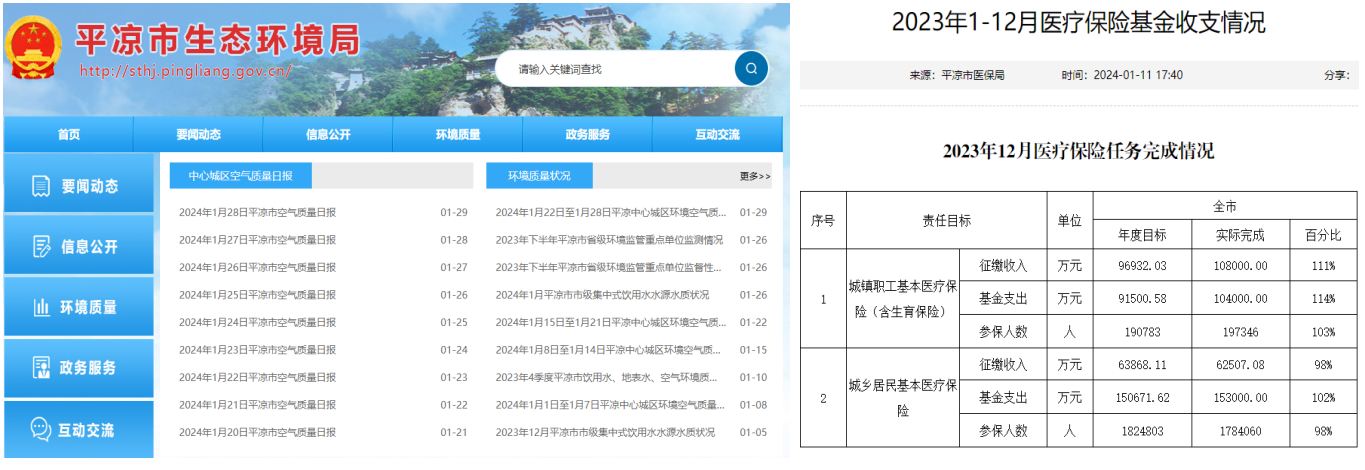Click 2023年12月医疗保险任务完成情况 heading
This screenshot has height=470, width=1365.
point(1079,152)
